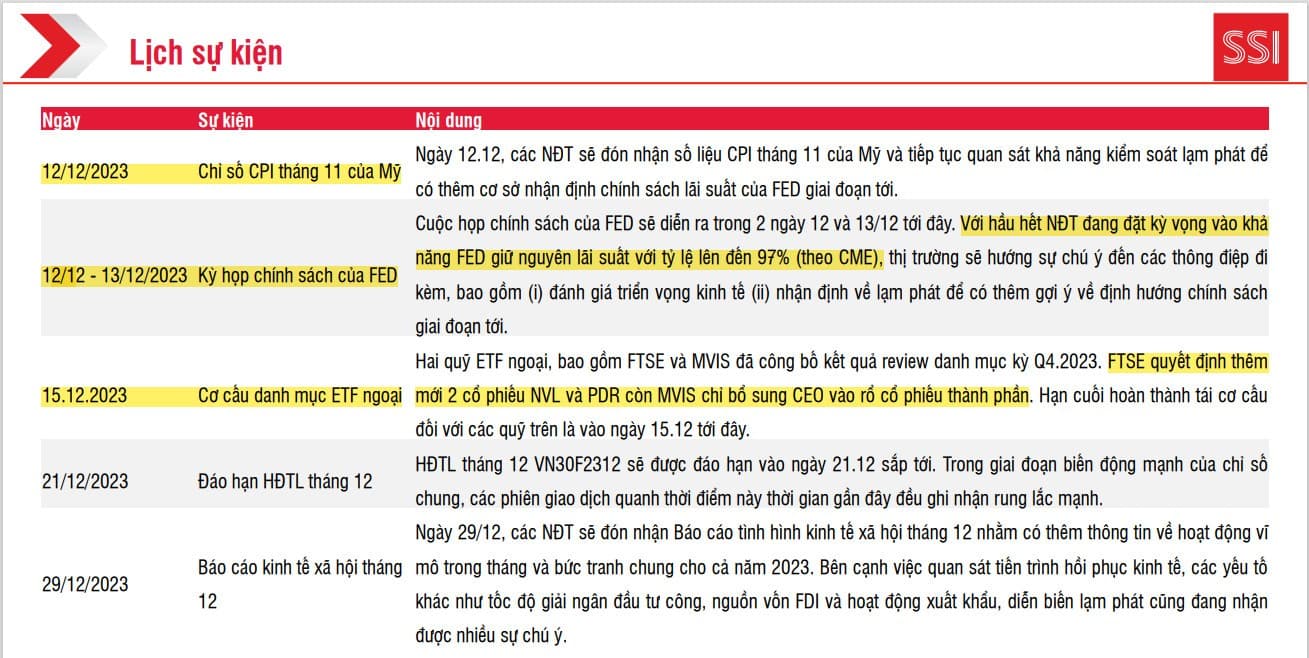
Task: Click the line 'Cuộc họp chính sách của FED'
Action: tap(685, 223)
